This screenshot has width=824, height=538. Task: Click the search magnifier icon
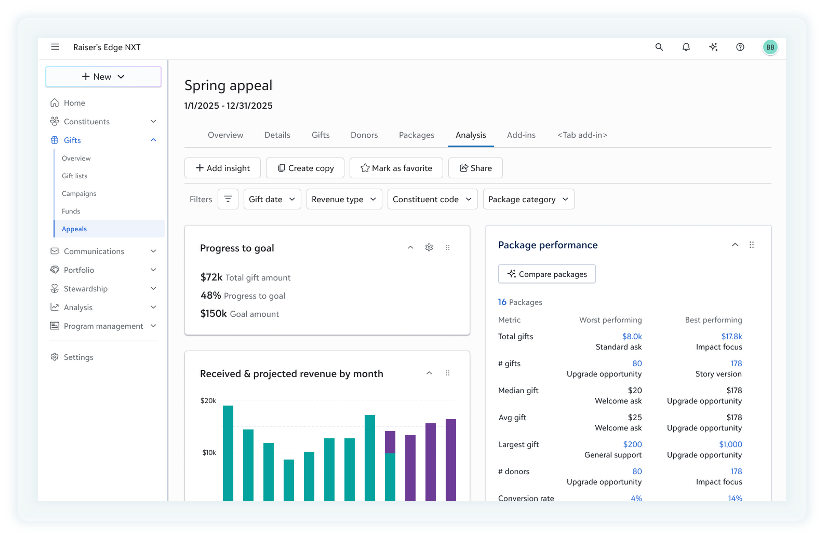659,47
